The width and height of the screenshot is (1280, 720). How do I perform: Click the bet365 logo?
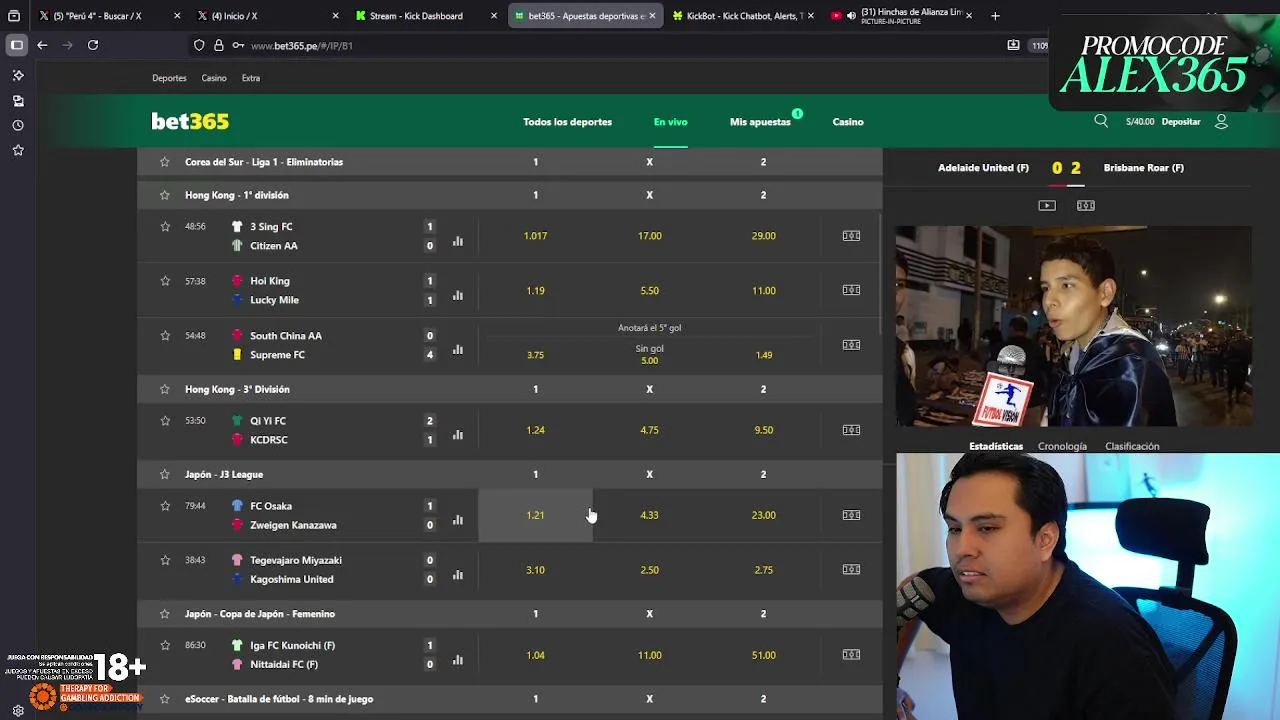coord(190,121)
